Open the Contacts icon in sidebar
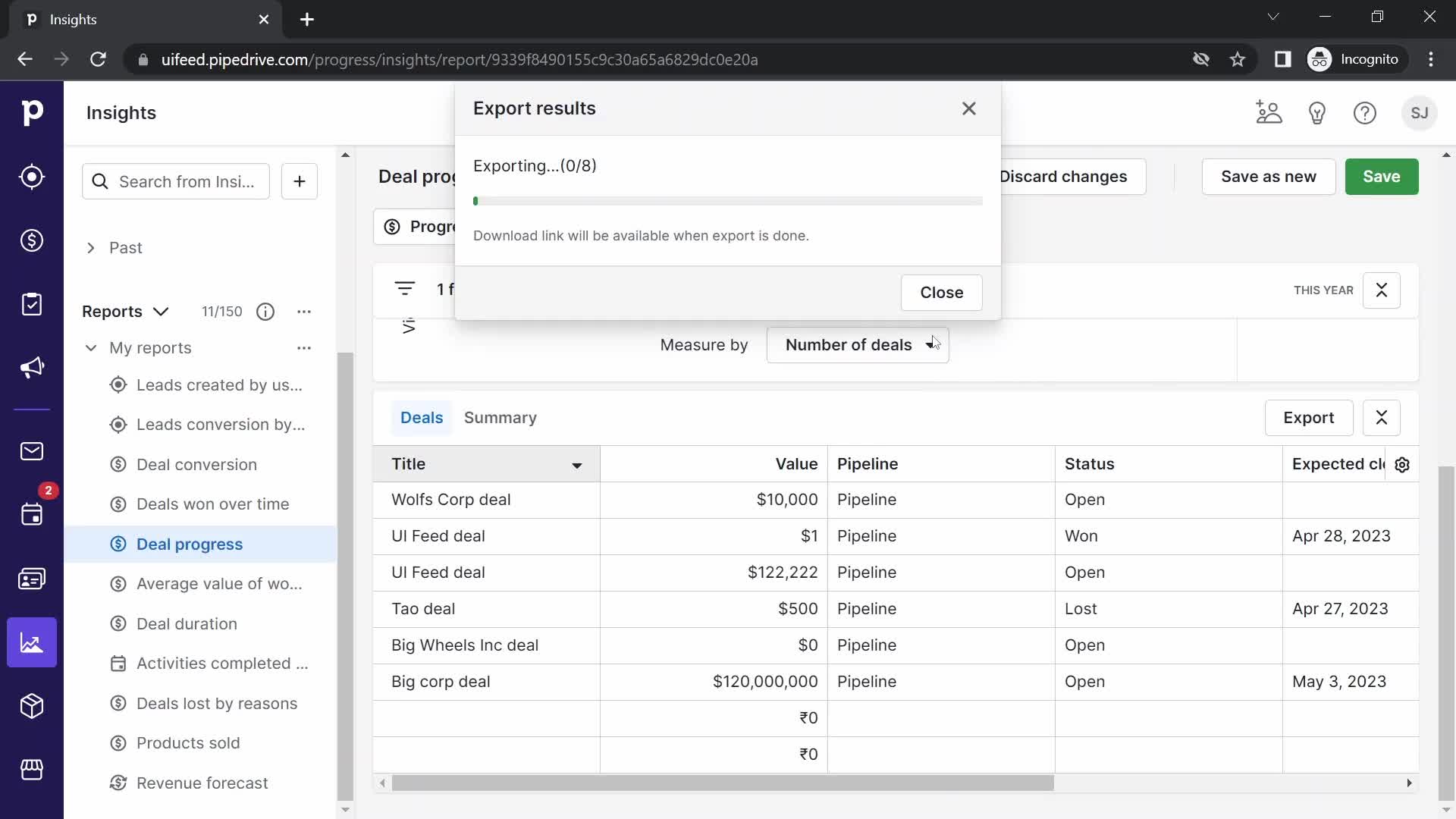 pyautogui.click(x=31, y=581)
